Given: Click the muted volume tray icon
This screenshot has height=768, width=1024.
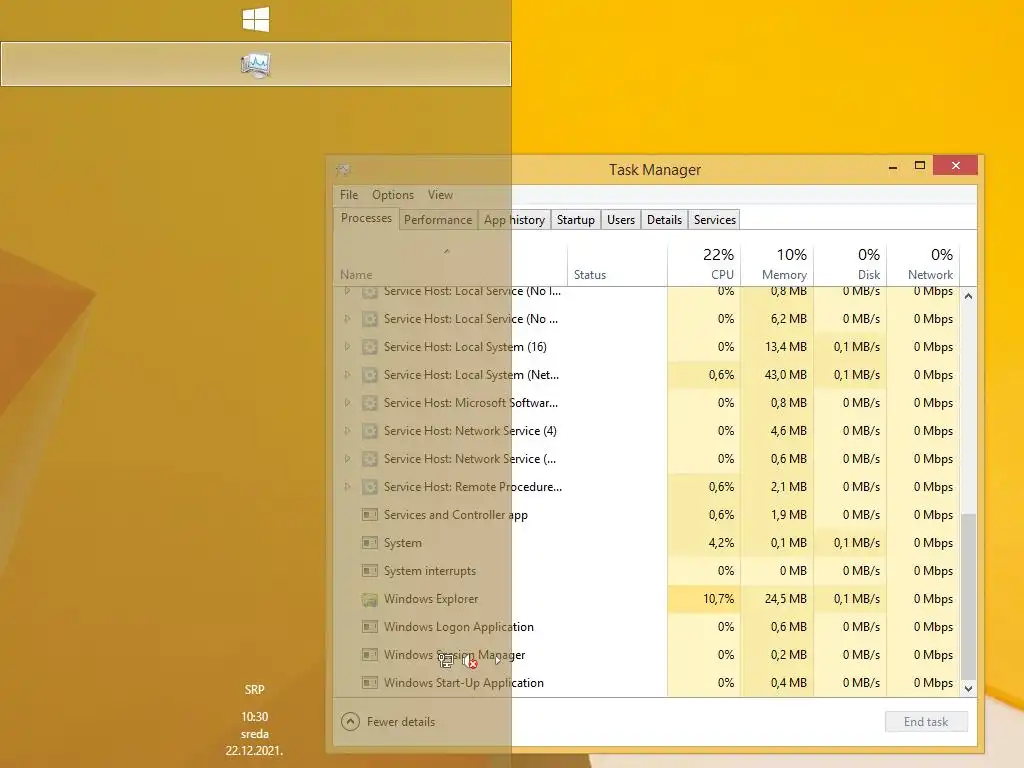Looking at the screenshot, I should pos(470,662).
